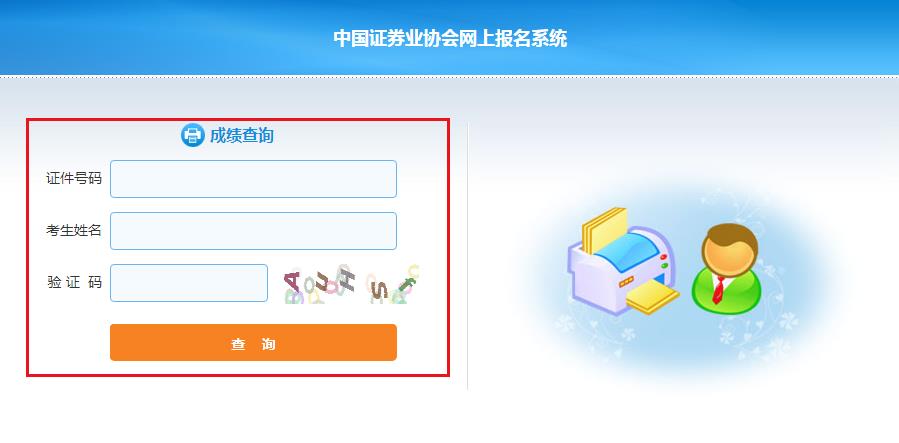The width and height of the screenshot is (899, 443).
Task: Click the blue lid of the printer
Action: click(627, 245)
